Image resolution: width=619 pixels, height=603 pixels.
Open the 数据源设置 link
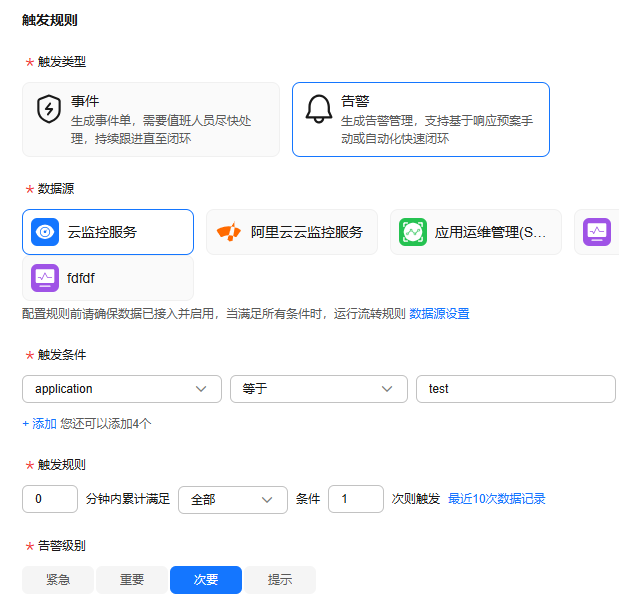(x=439, y=314)
